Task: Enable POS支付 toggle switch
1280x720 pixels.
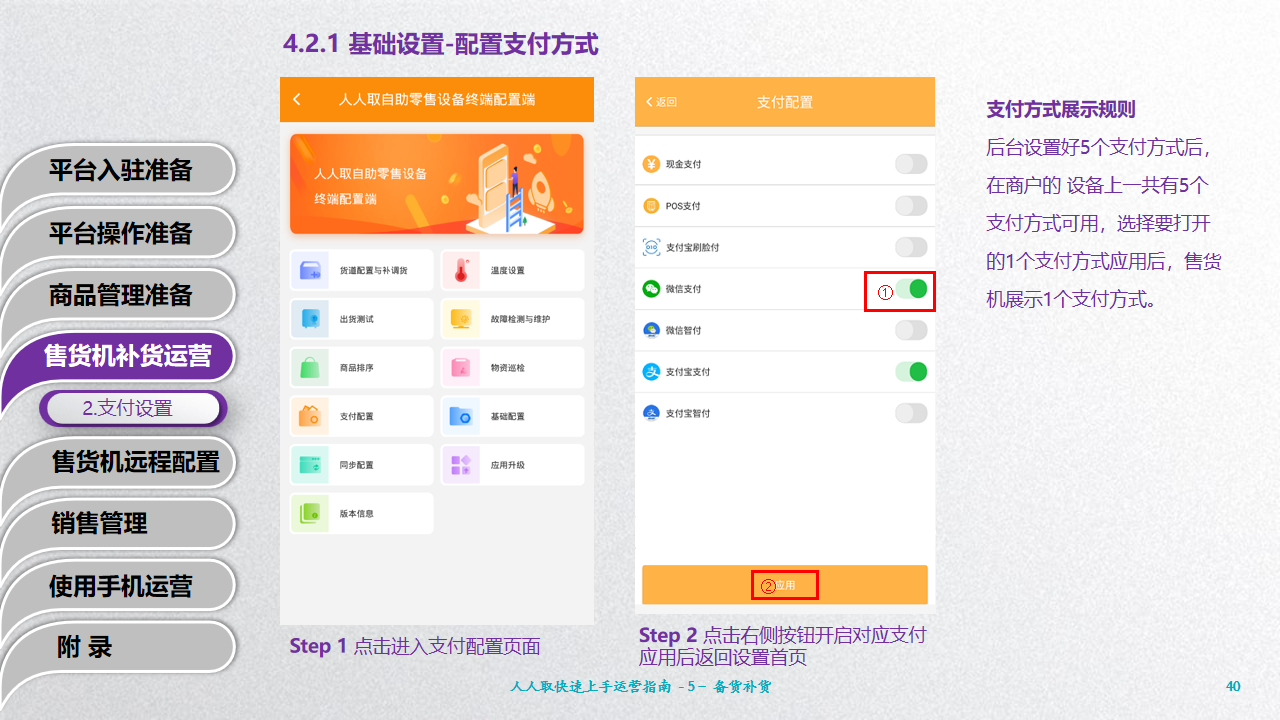Action: pos(911,206)
